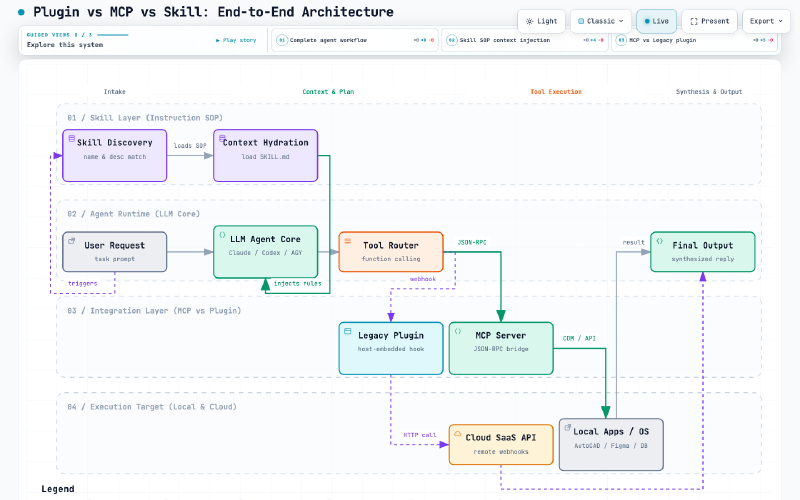Click the Cloud SaaS API cloud icon
This screenshot has width=800, height=500.
(458, 433)
